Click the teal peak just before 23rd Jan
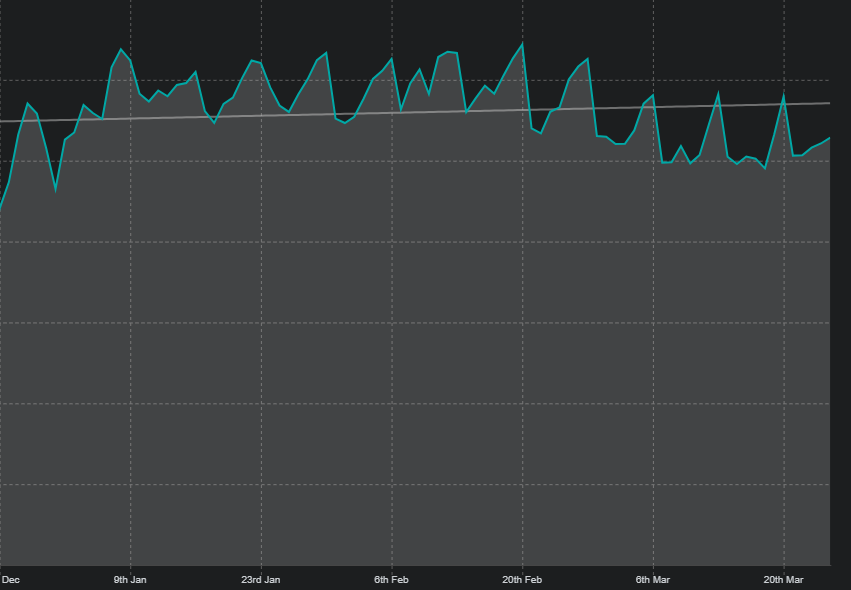The image size is (851, 590). click(252, 60)
